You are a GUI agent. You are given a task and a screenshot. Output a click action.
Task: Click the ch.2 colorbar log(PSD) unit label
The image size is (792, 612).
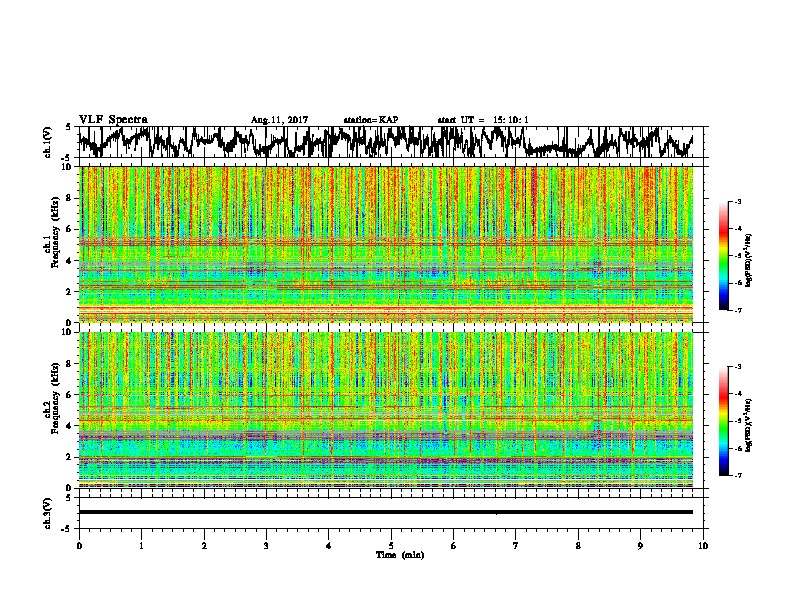point(749,425)
